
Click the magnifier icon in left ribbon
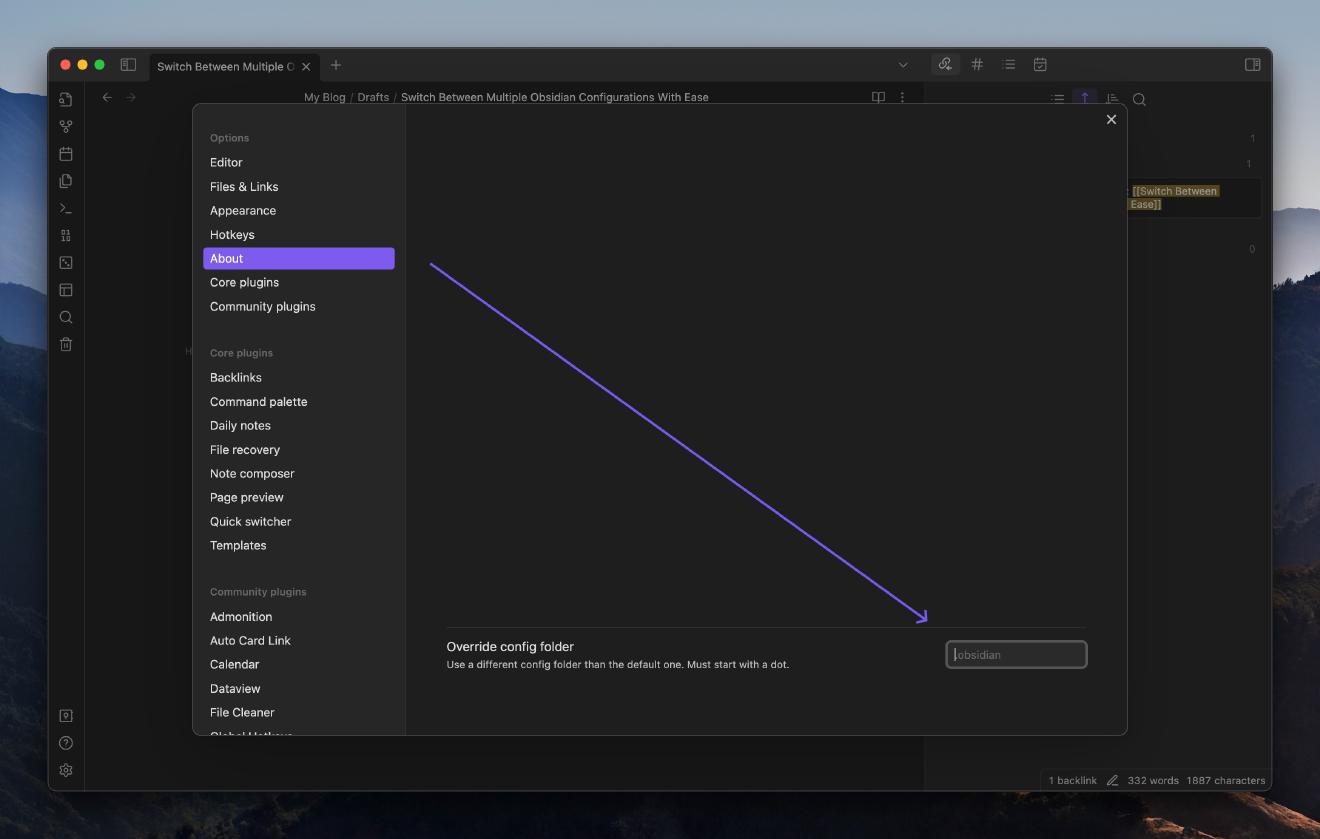tap(66, 317)
